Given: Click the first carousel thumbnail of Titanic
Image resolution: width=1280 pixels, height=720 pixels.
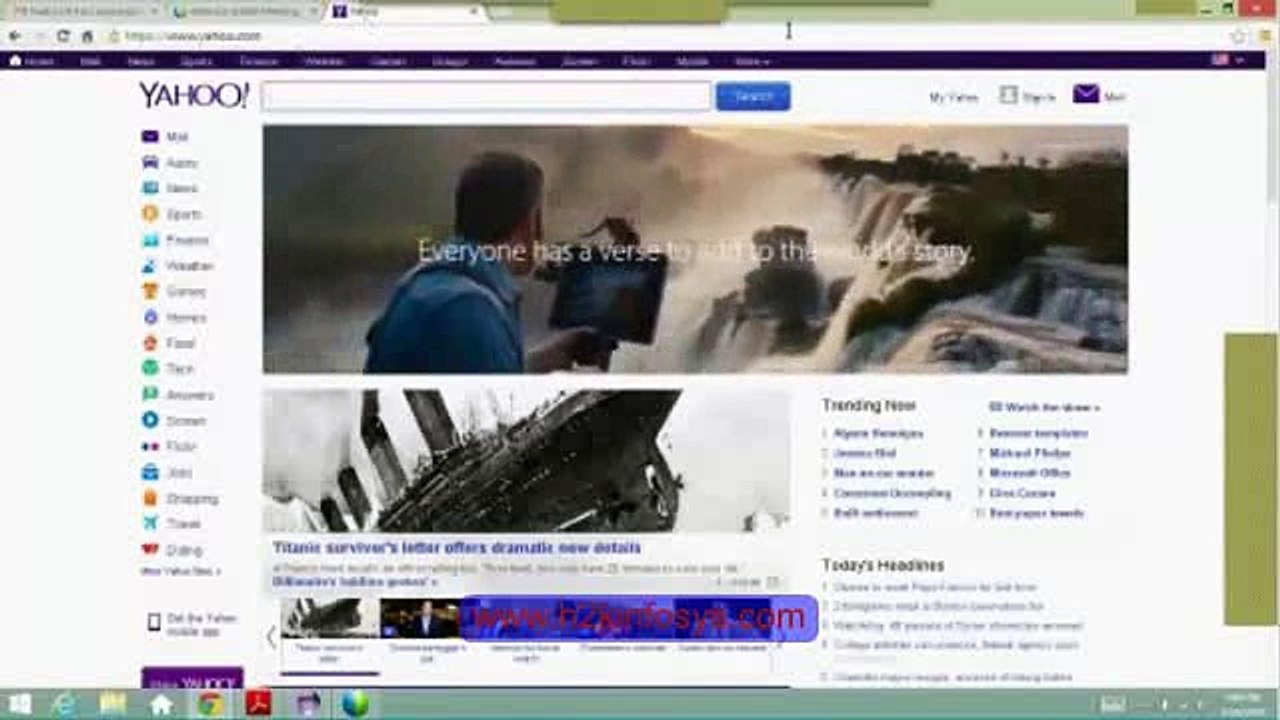Looking at the screenshot, I should (x=329, y=618).
